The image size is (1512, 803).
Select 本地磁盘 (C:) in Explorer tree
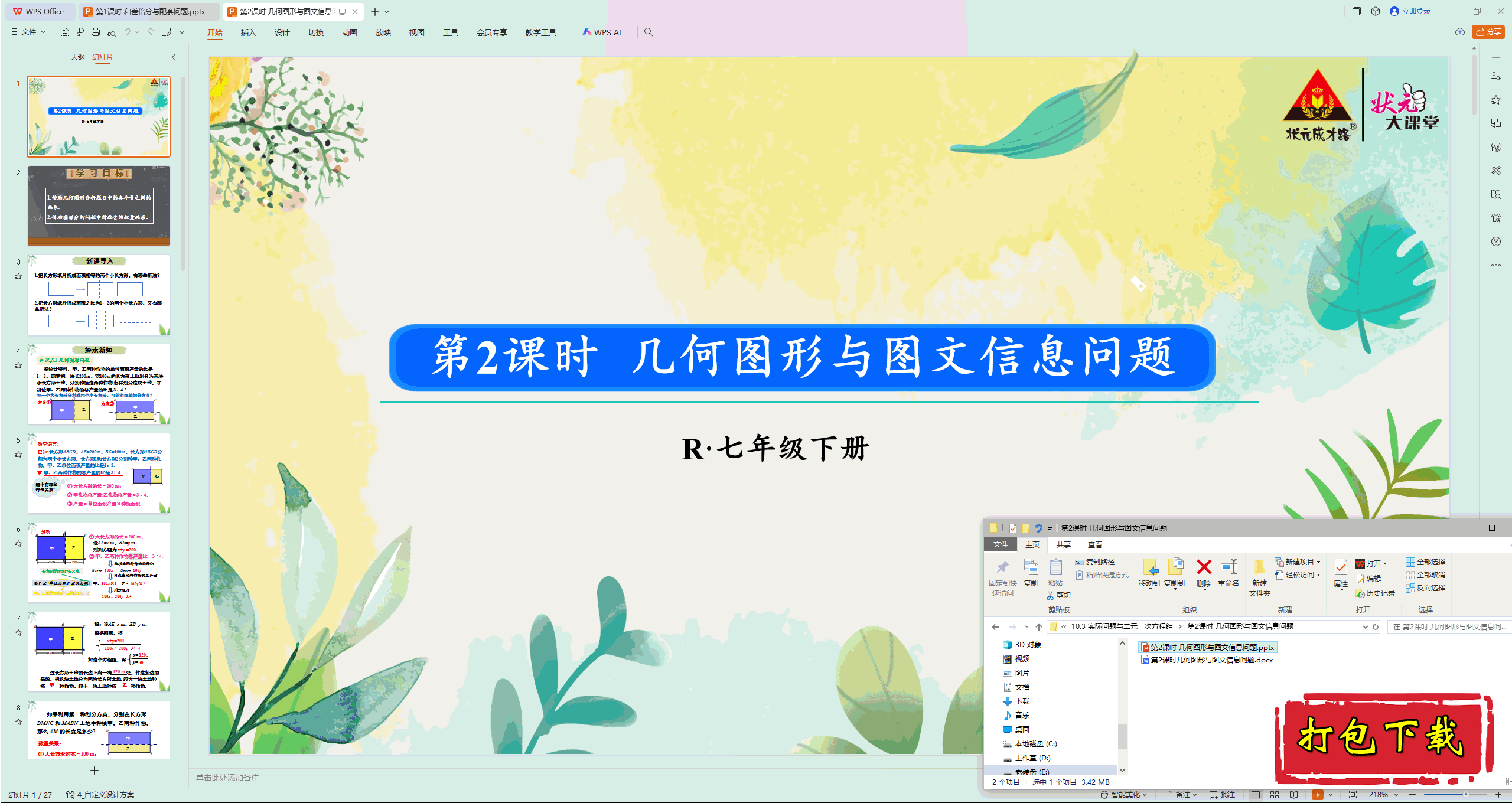coord(1030,743)
